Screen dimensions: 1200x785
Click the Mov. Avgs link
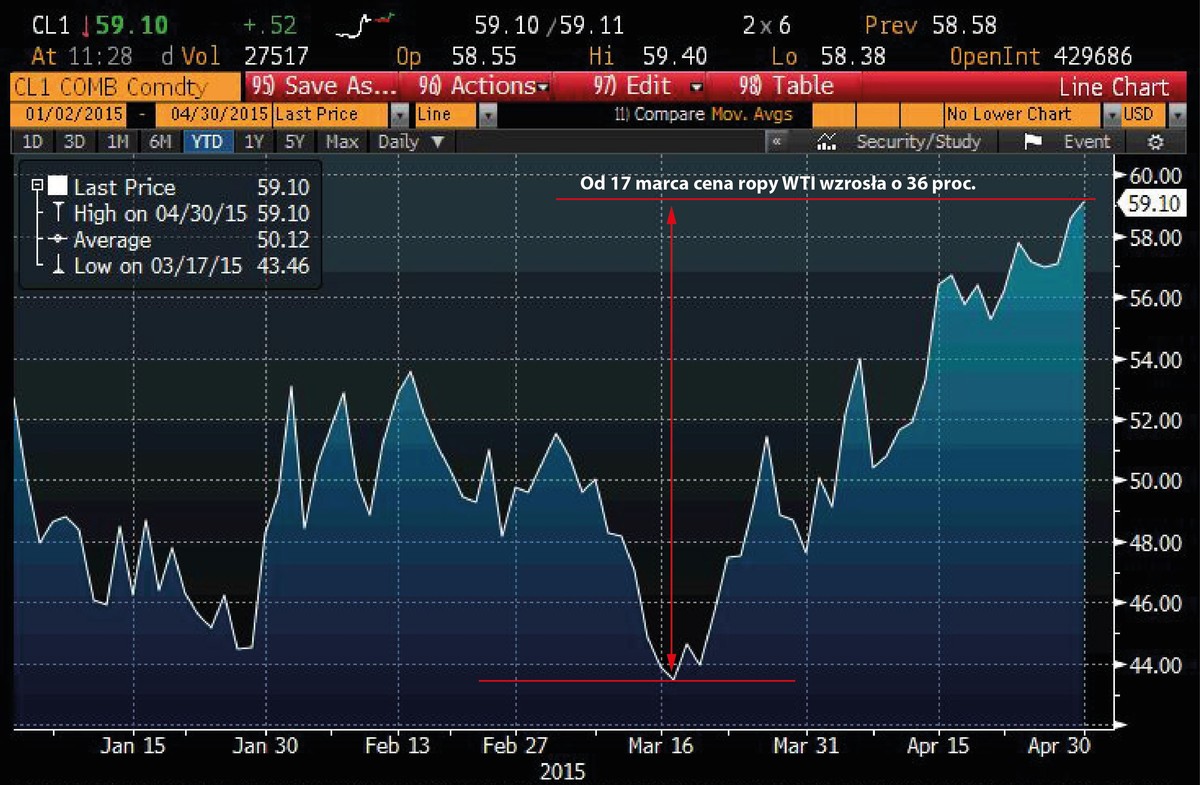(x=751, y=114)
